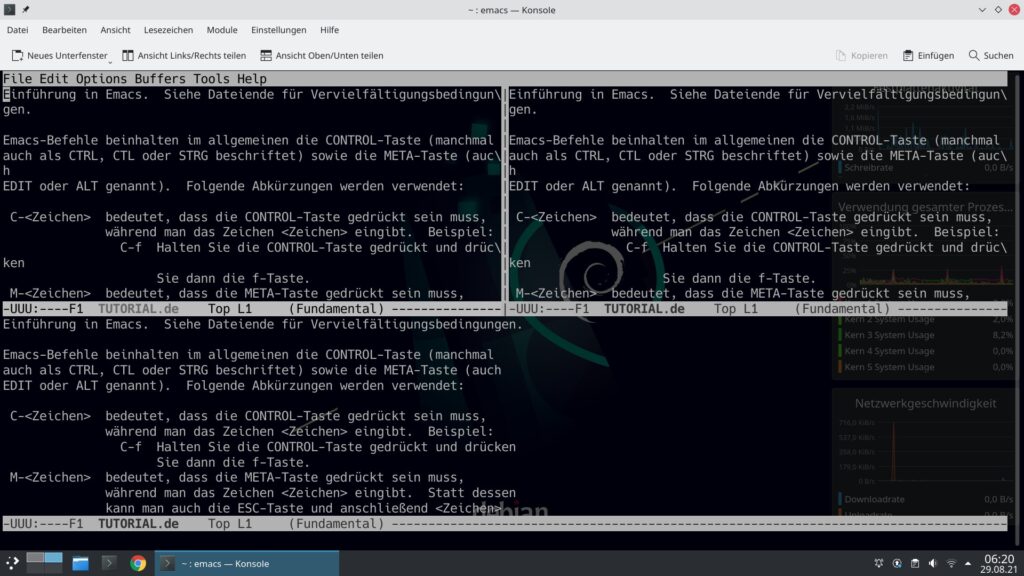Image resolution: width=1024 pixels, height=576 pixels.
Task: Open the application launcher in the taskbar
Action: 12,563
